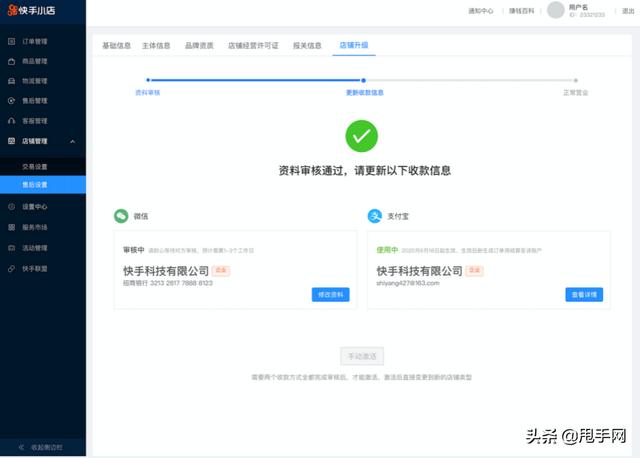This screenshot has height=458, width=640.
Task: Select 售后设置 highlighted submenu item
Action: 43,185
